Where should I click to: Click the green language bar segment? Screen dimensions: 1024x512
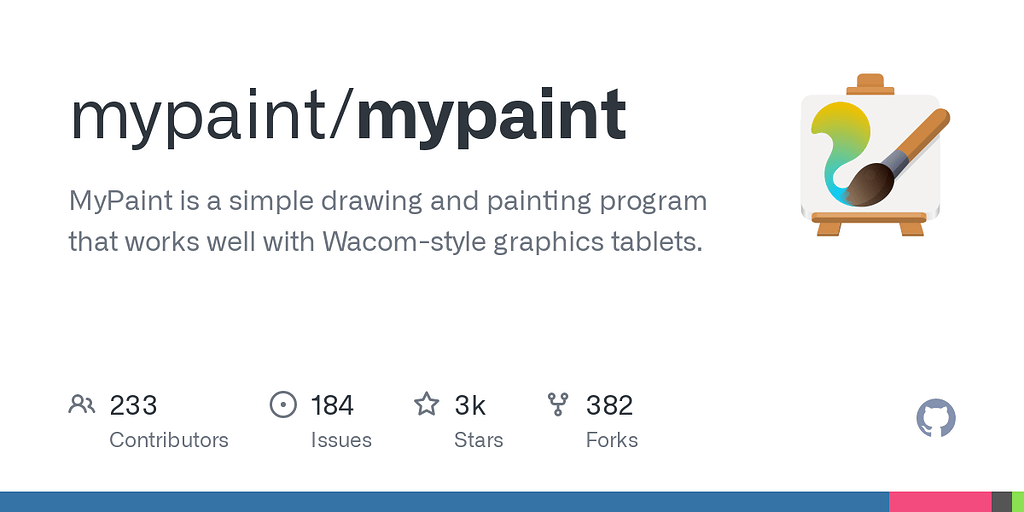1018,502
